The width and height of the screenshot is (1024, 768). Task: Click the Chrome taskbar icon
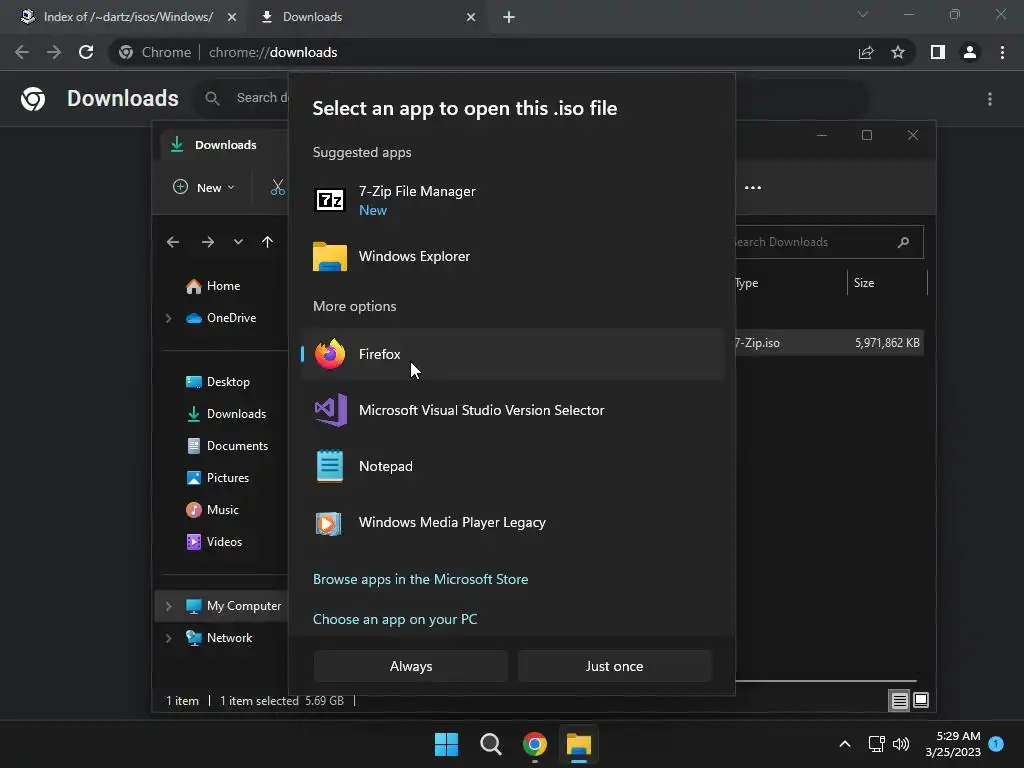click(x=535, y=744)
